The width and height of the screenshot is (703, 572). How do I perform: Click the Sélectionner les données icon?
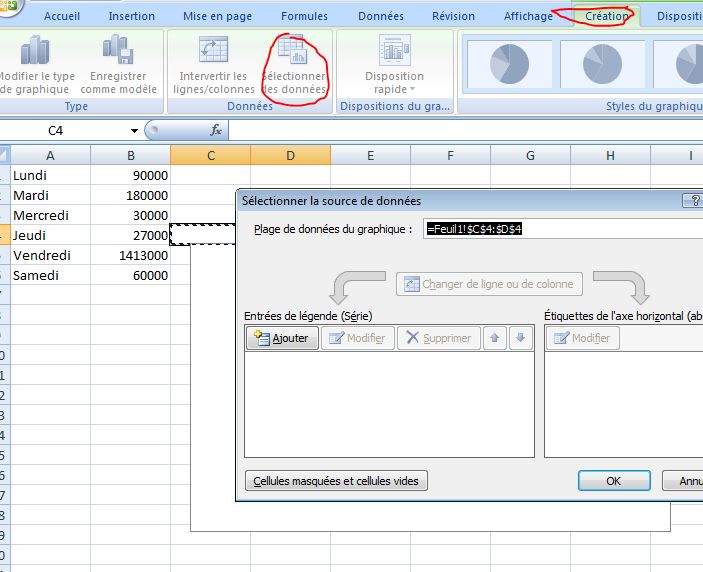click(x=293, y=52)
